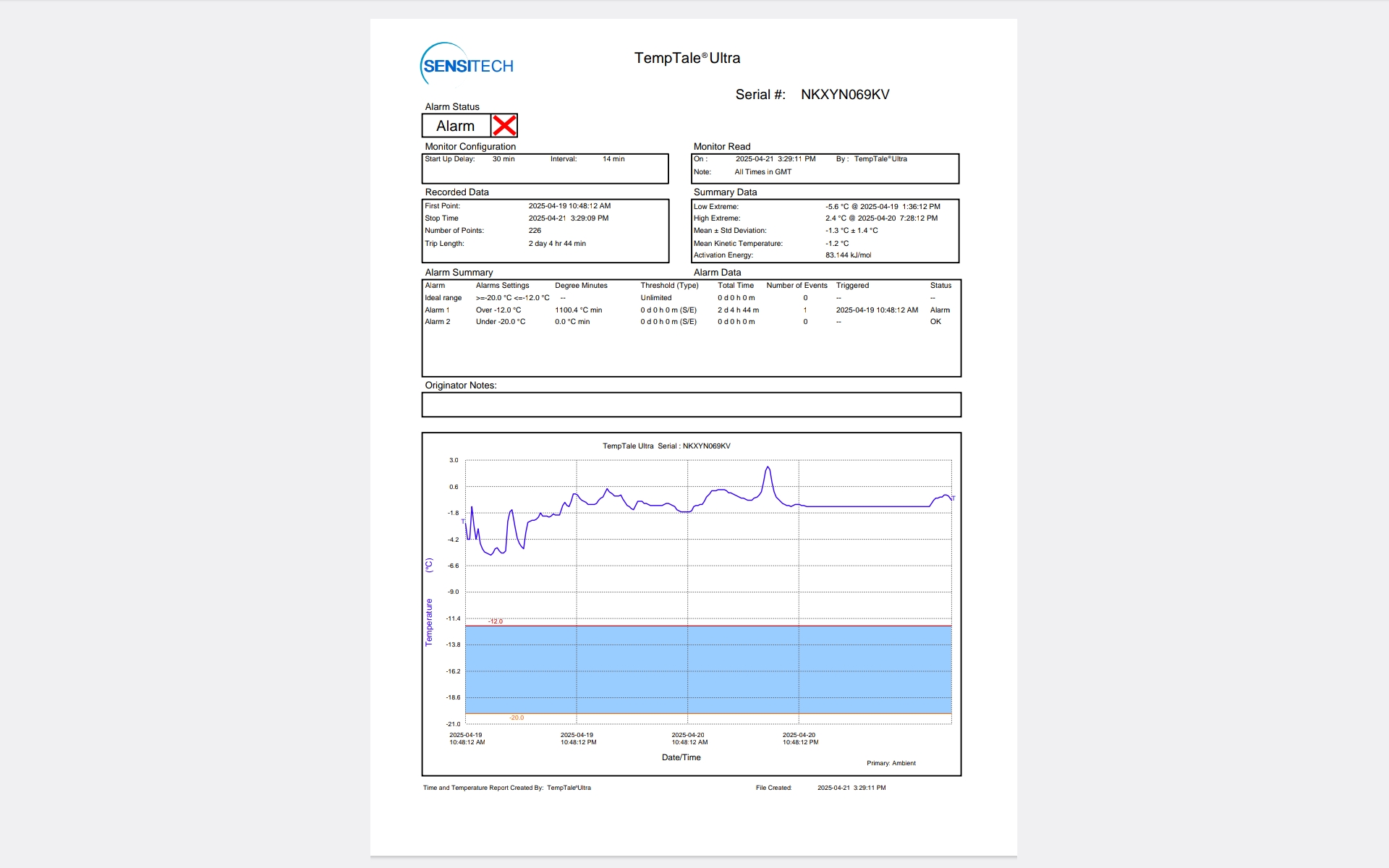Click the Temperature y-axis label

pyautogui.click(x=428, y=622)
